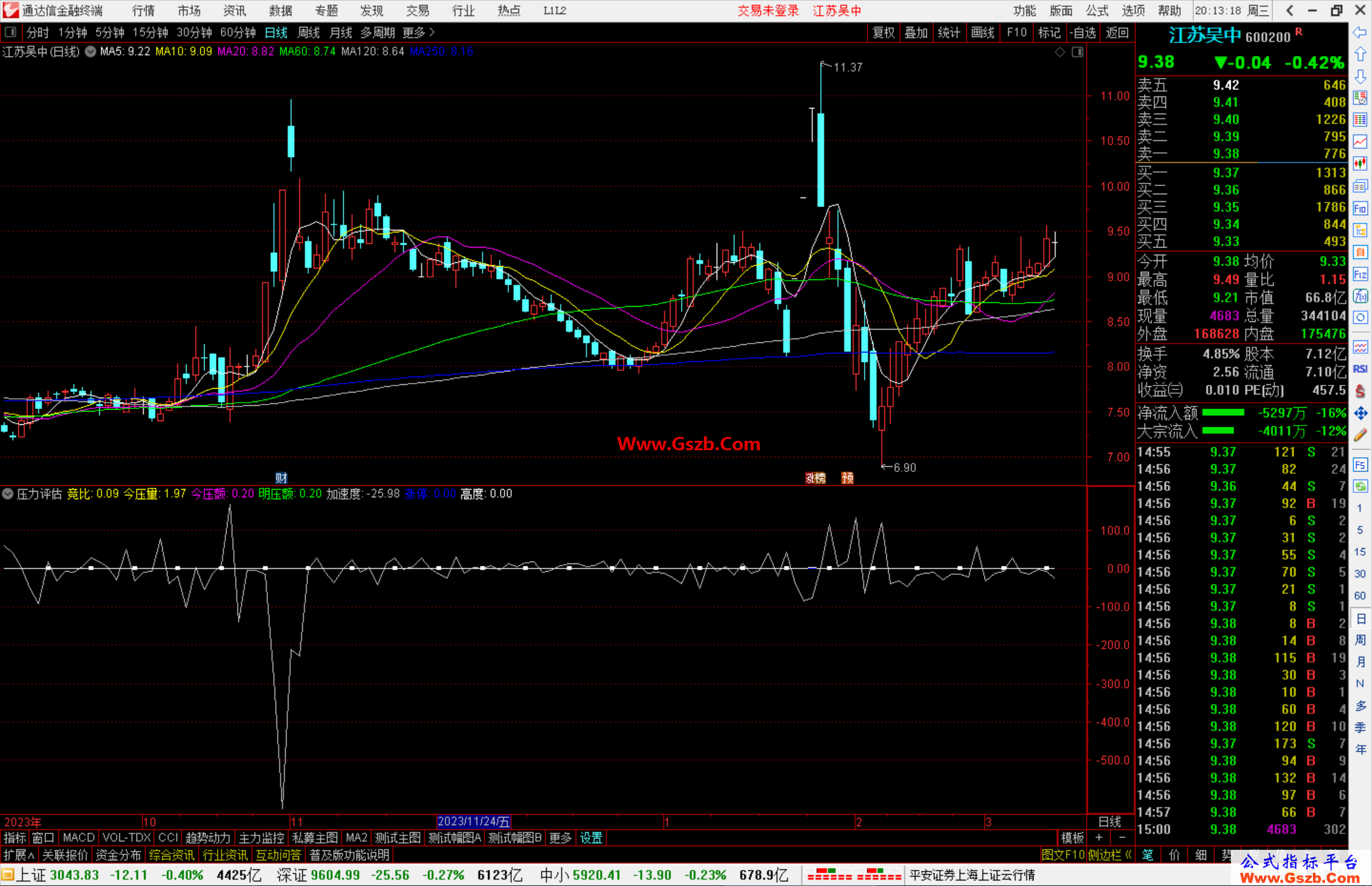The width and height of the screenshot is (1372, 886).
Task: Switch to the 60分钟 period
Action: (238, 32)
